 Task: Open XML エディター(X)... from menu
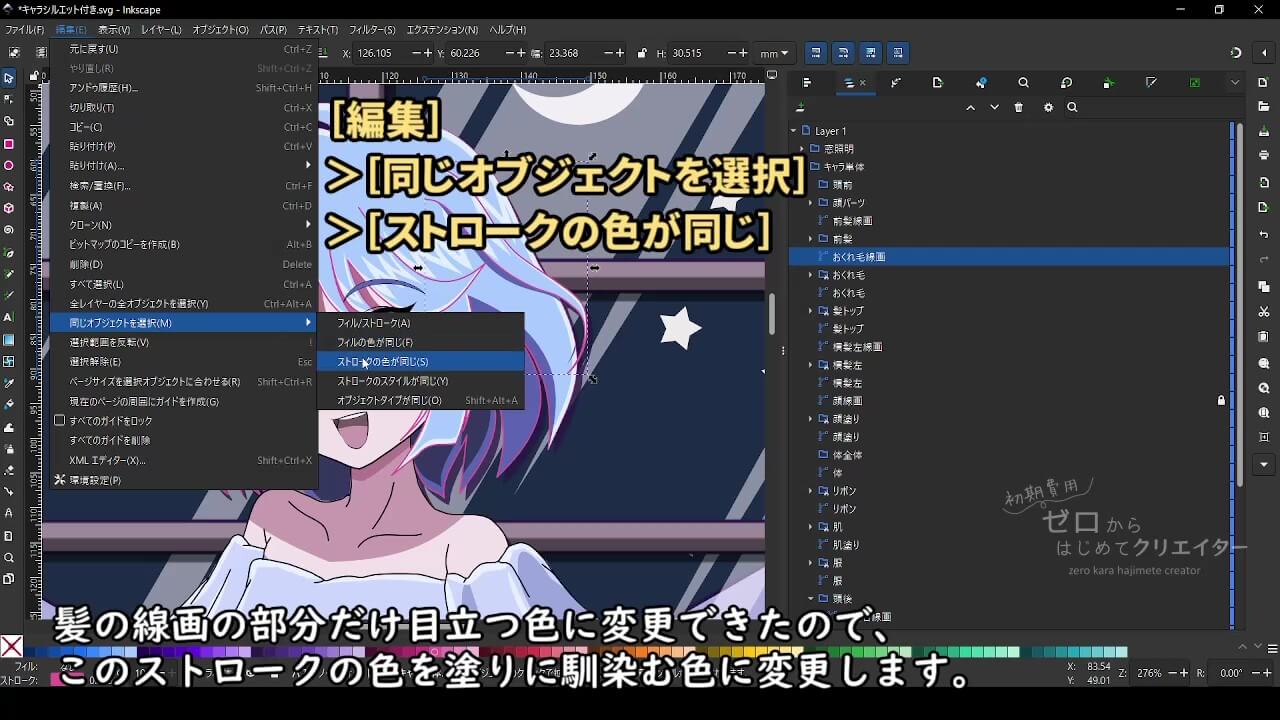[184, 460]
